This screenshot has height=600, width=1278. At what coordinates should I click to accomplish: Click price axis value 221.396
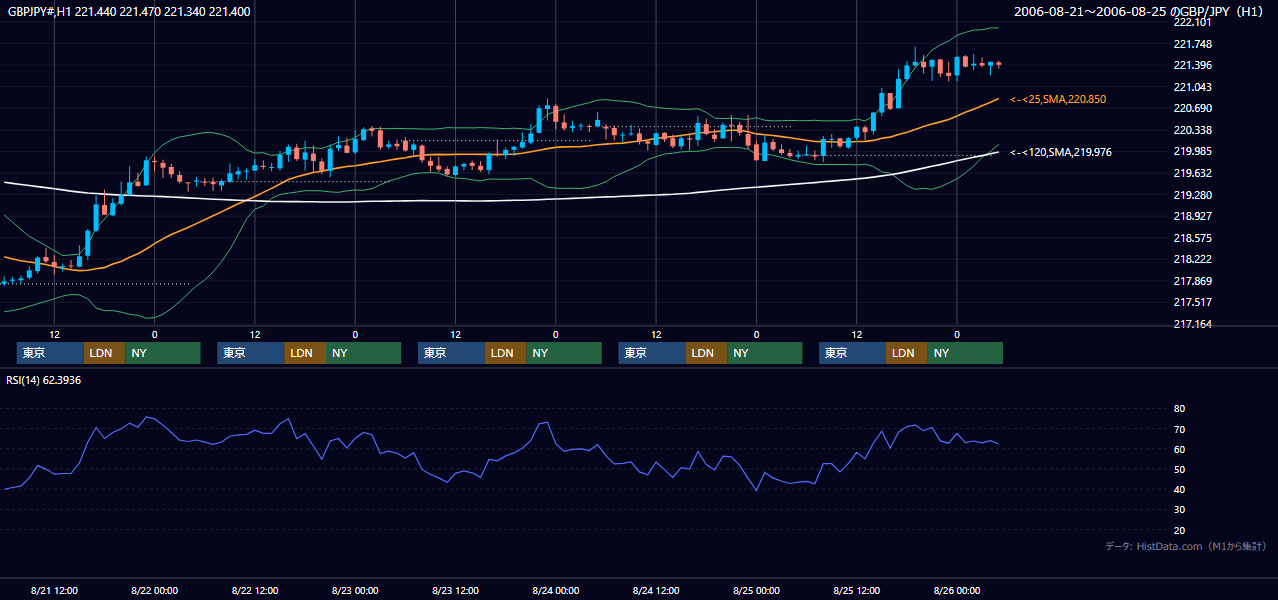pos(1191,66)
